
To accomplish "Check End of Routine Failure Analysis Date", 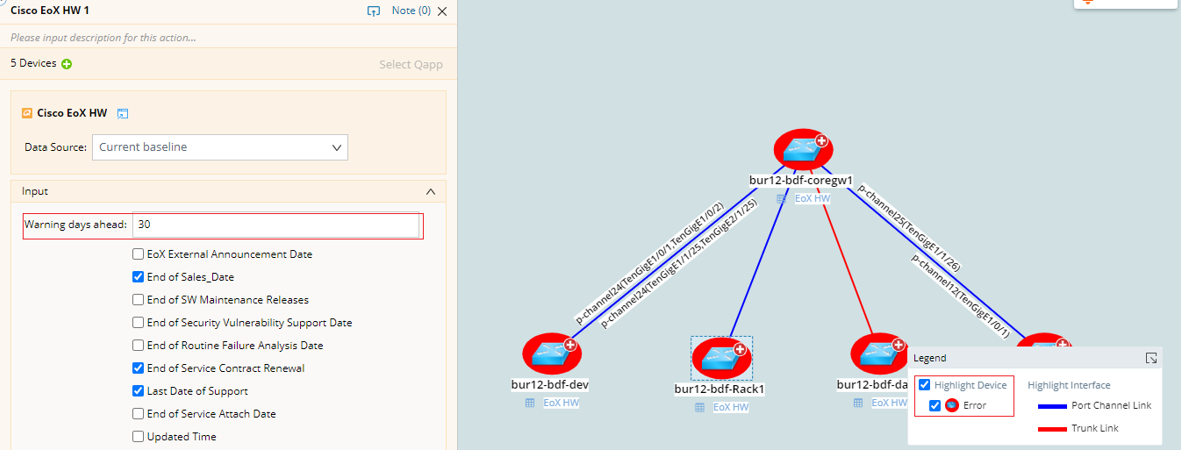I will tap(138, 346).
